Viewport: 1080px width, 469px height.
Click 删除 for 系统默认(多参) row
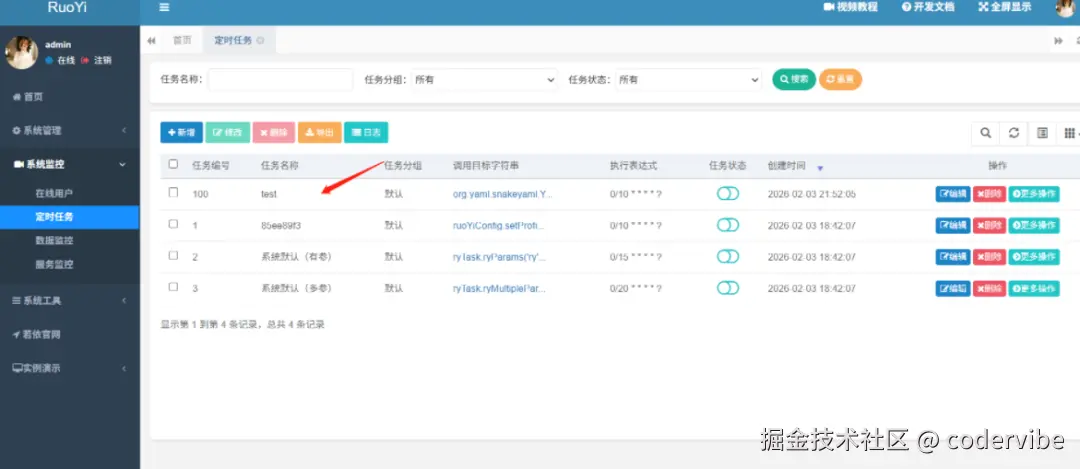pos(989,289)
